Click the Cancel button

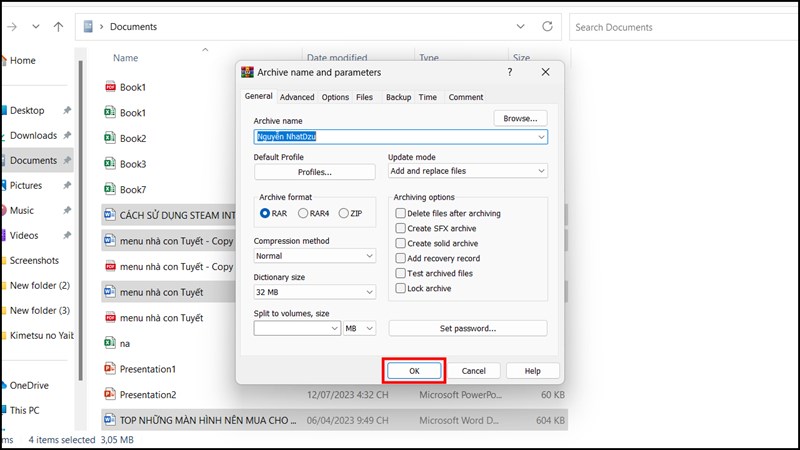(473, 371)
